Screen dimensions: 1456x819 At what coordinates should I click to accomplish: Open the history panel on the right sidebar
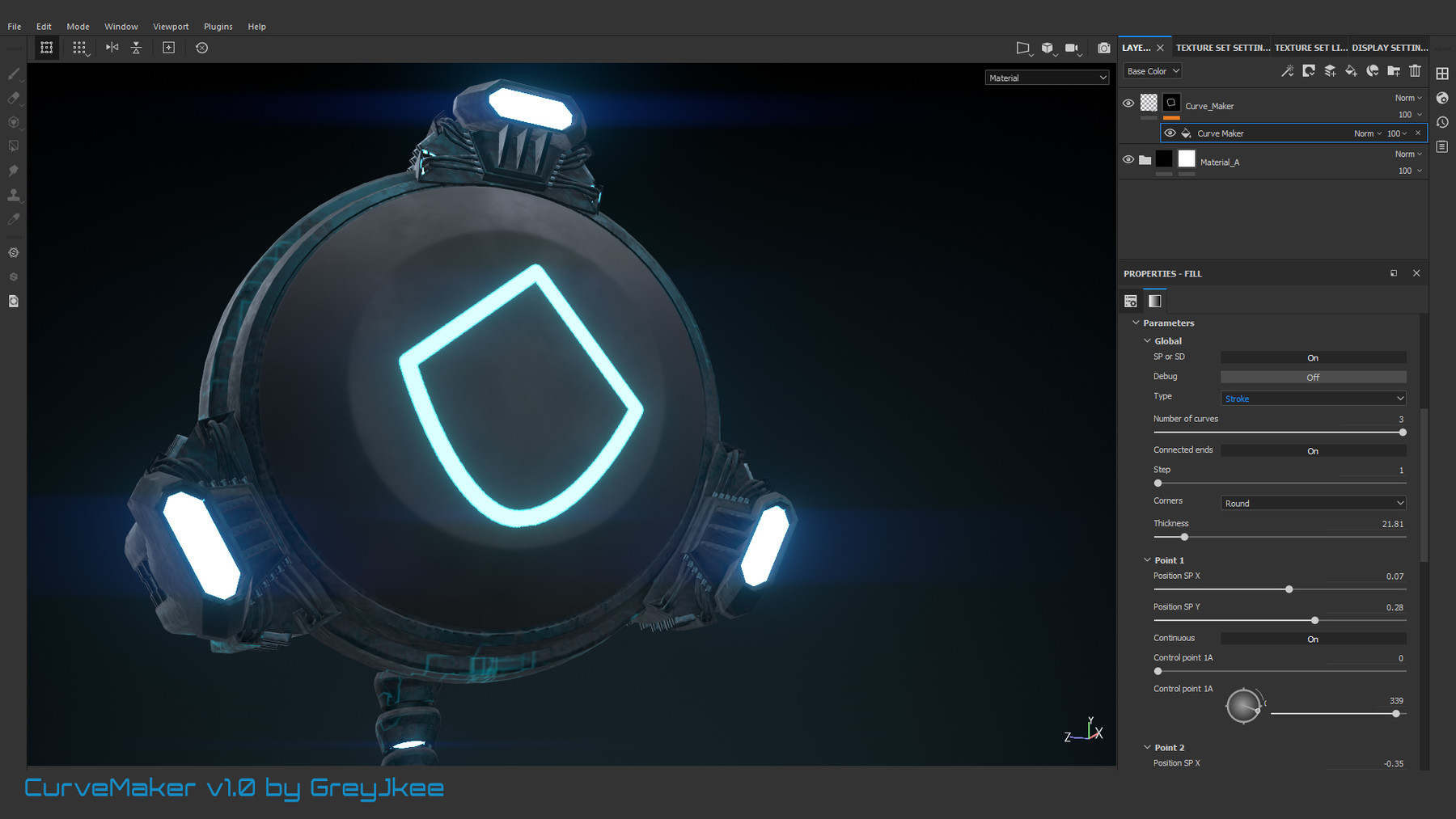click(1442, 123)
